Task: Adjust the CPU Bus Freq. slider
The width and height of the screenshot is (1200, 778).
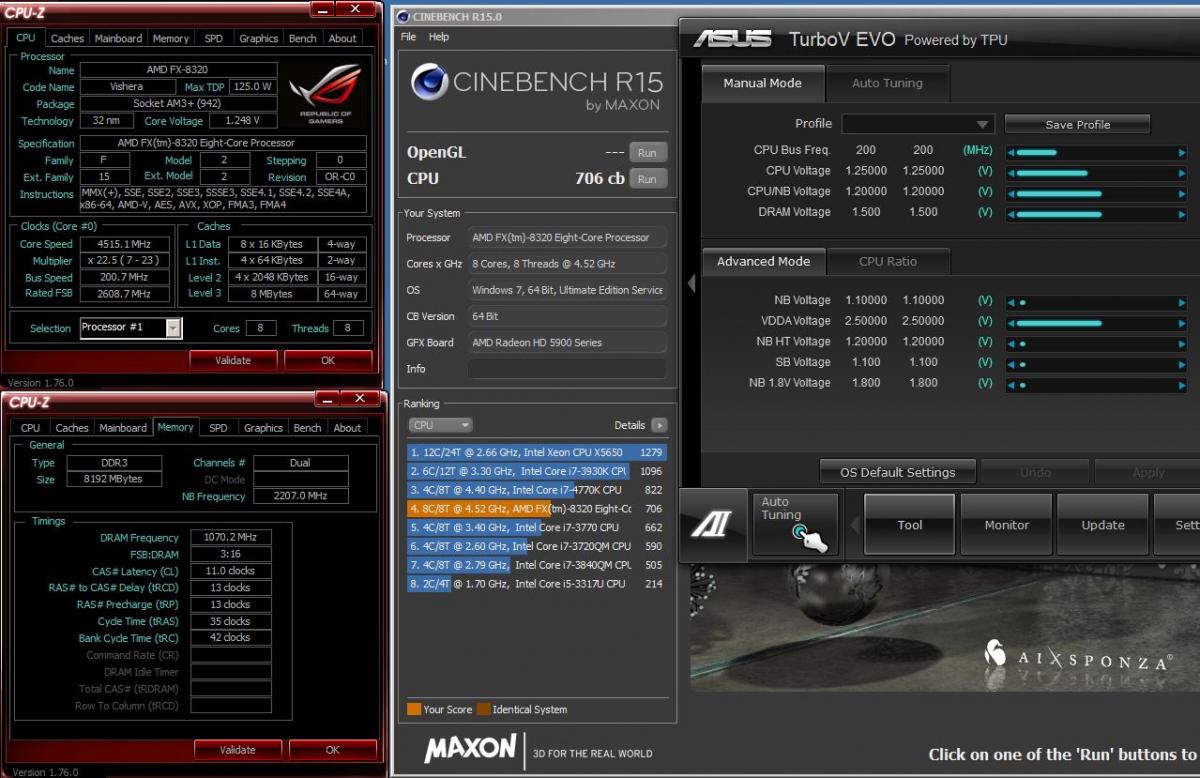Action: click(x=1097, y=152)
